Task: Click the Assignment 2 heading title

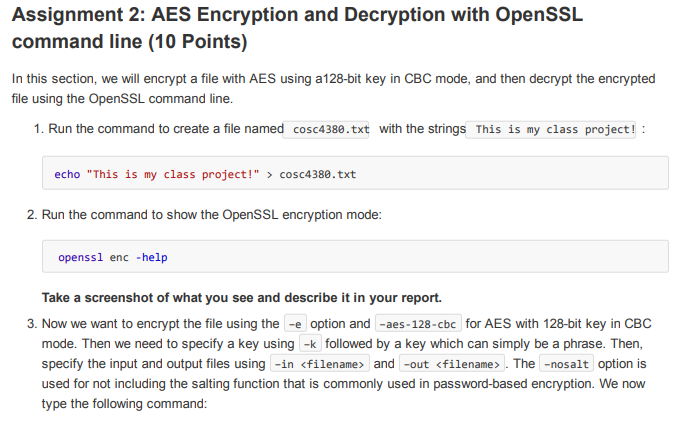Action: click(297, 28)
